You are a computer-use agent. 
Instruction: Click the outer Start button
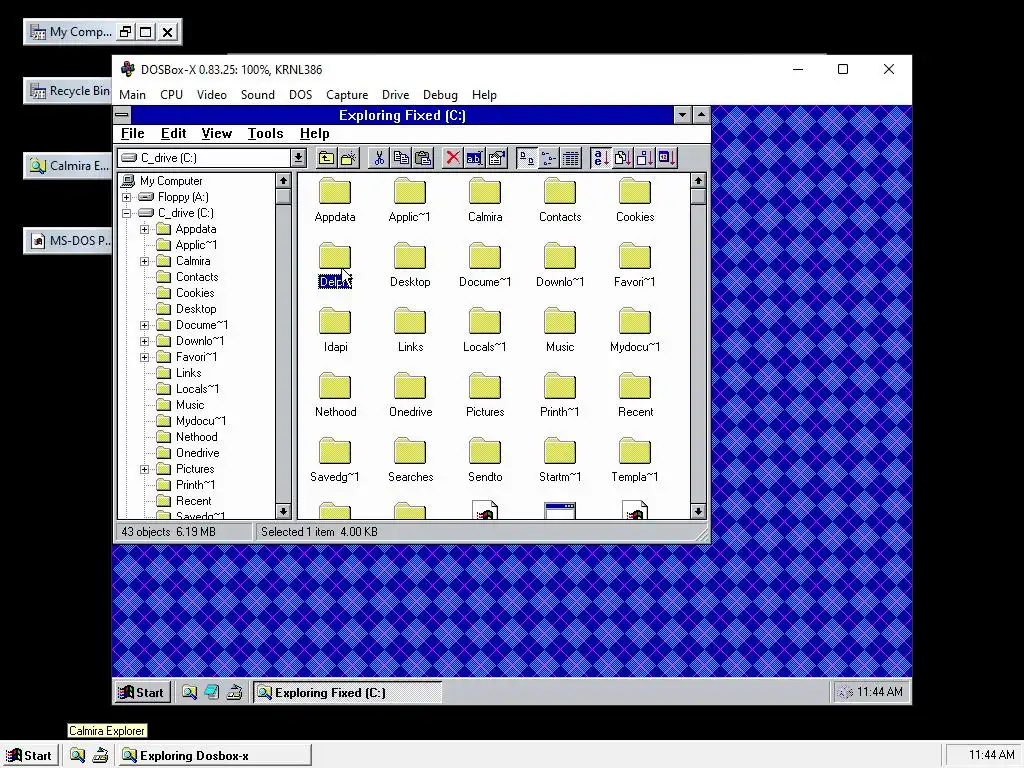coord(29,756)
